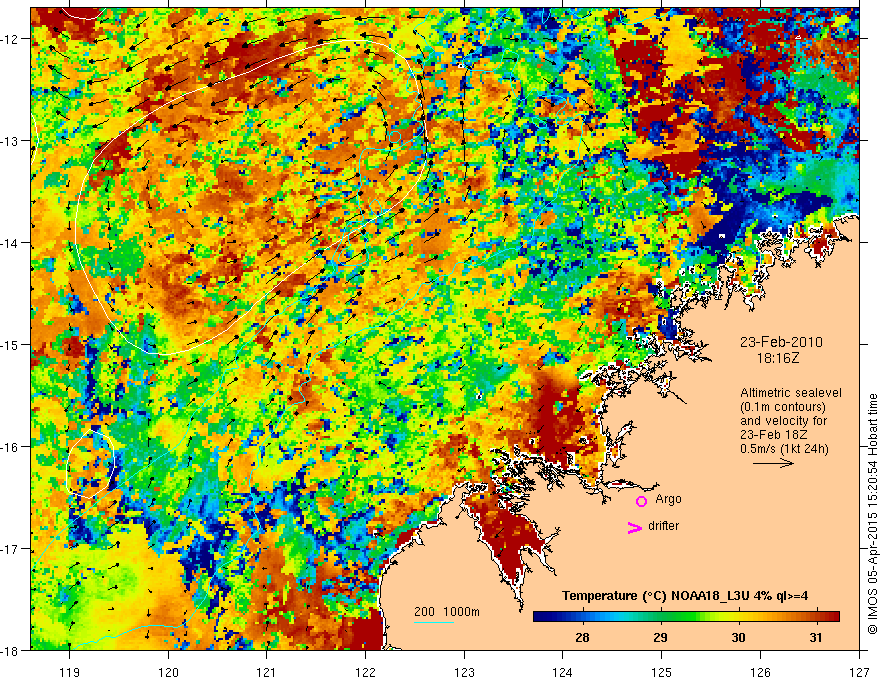
Task: Click the longitude axis label 126
Action: tap(760, 672)
